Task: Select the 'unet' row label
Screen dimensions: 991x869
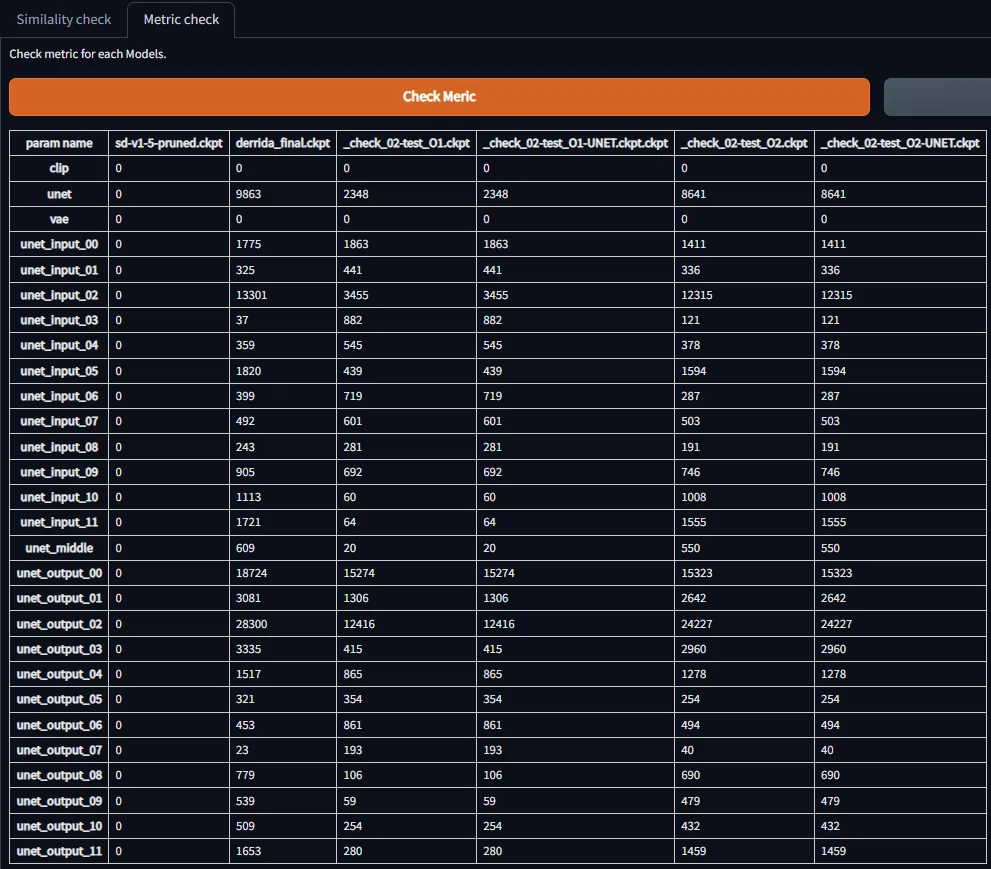Action: point(59,194)
